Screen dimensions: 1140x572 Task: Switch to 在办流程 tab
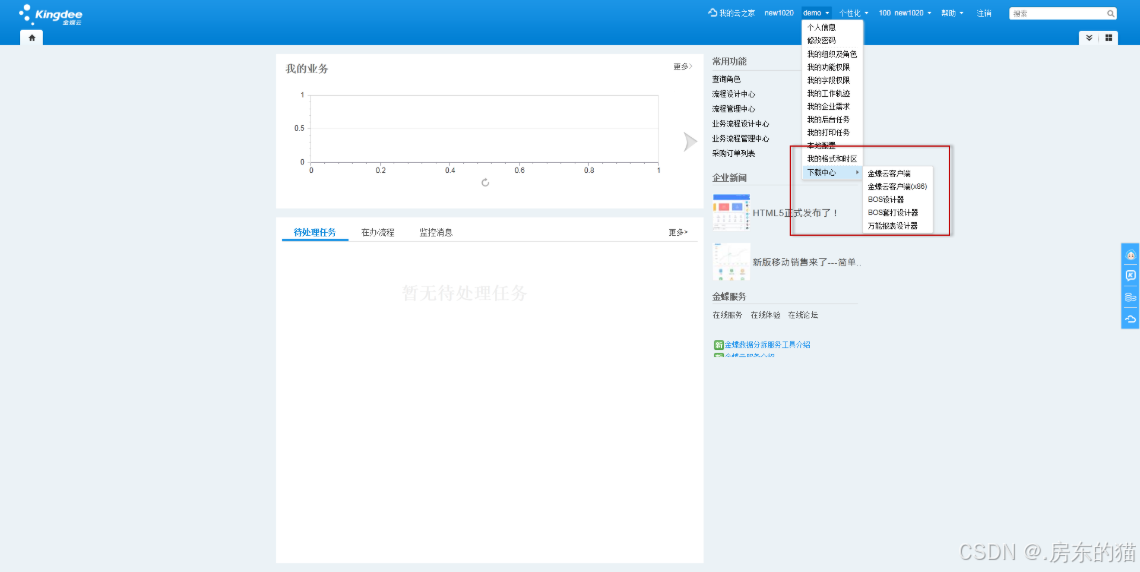click(x=377, y=233)
